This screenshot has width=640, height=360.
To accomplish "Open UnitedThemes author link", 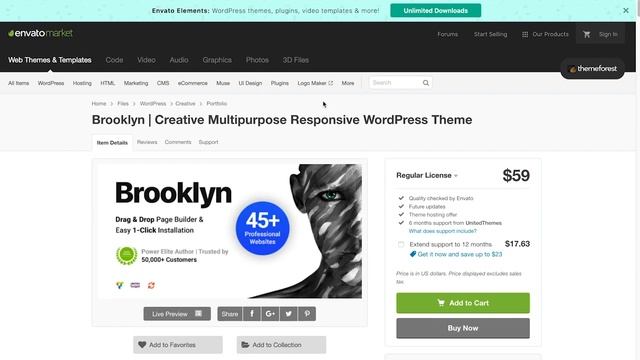I will coord(484,223).
